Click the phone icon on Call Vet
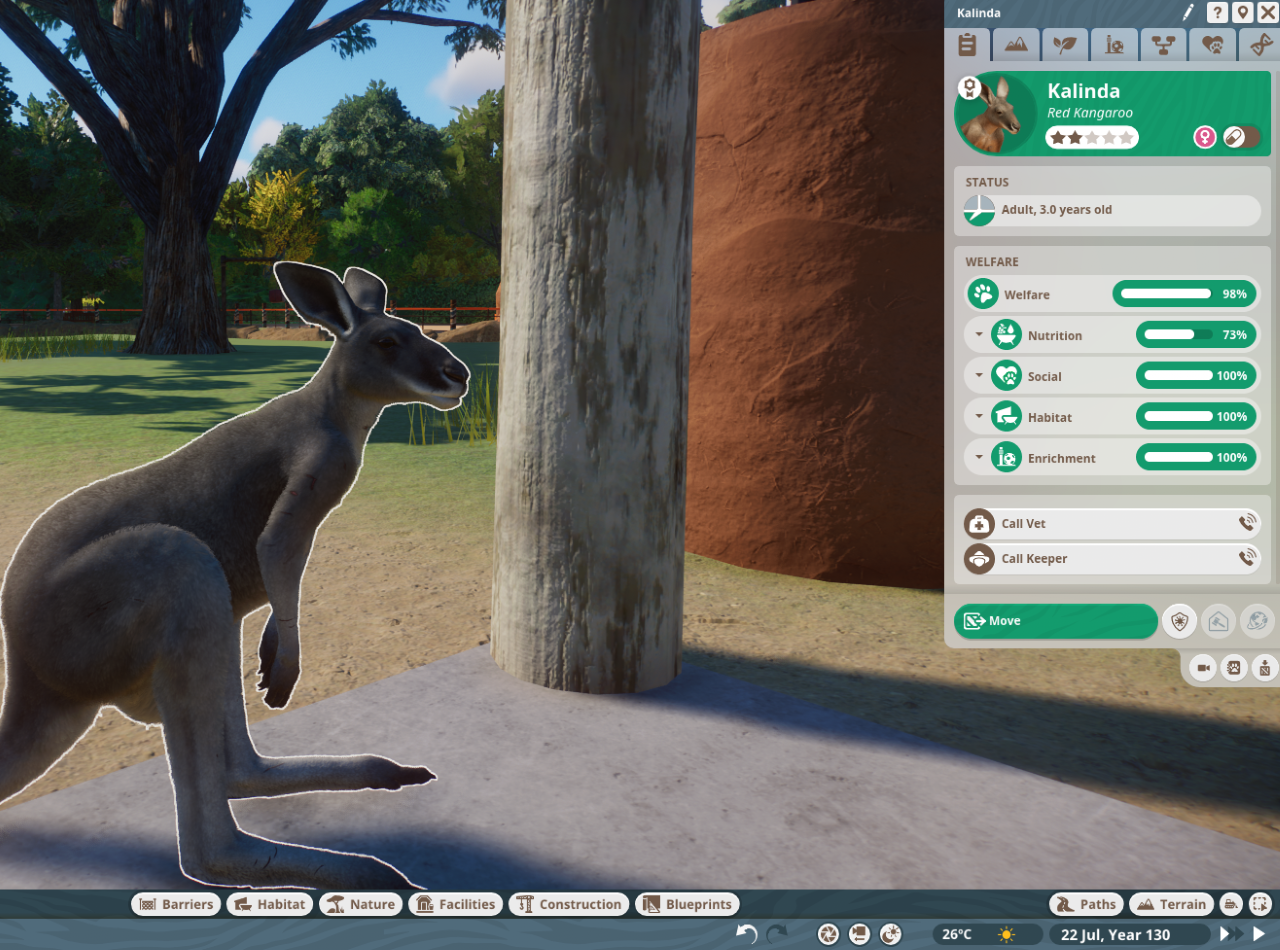The image size is (1280, 950). 1247,523
